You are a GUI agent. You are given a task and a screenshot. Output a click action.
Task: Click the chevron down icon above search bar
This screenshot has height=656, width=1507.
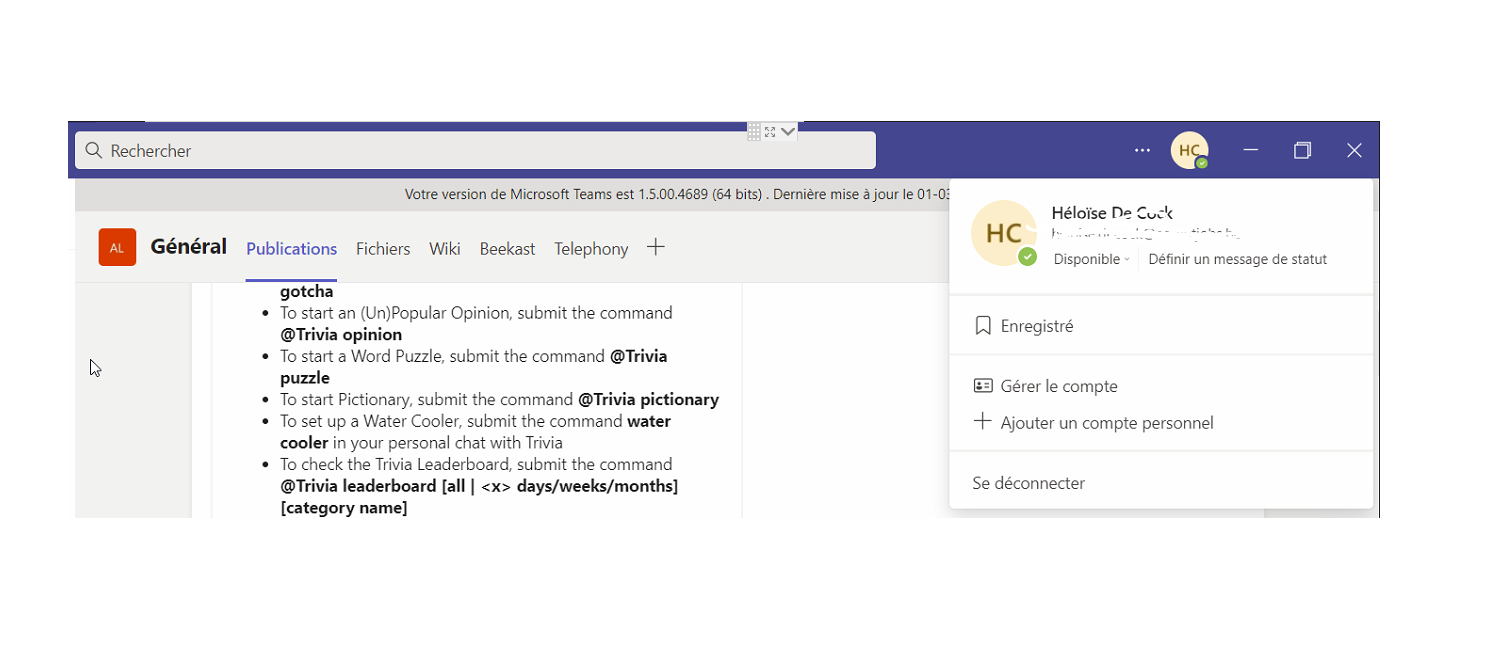point(788,131)
